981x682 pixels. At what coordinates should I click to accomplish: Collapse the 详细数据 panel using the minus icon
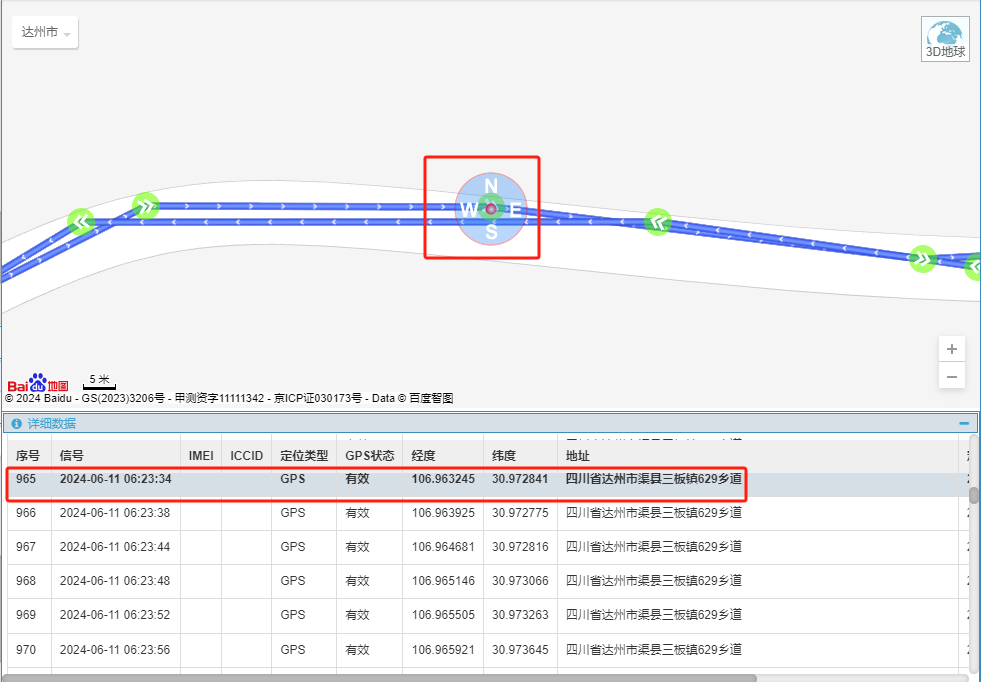pyautogui.click(x=963, y=424)
